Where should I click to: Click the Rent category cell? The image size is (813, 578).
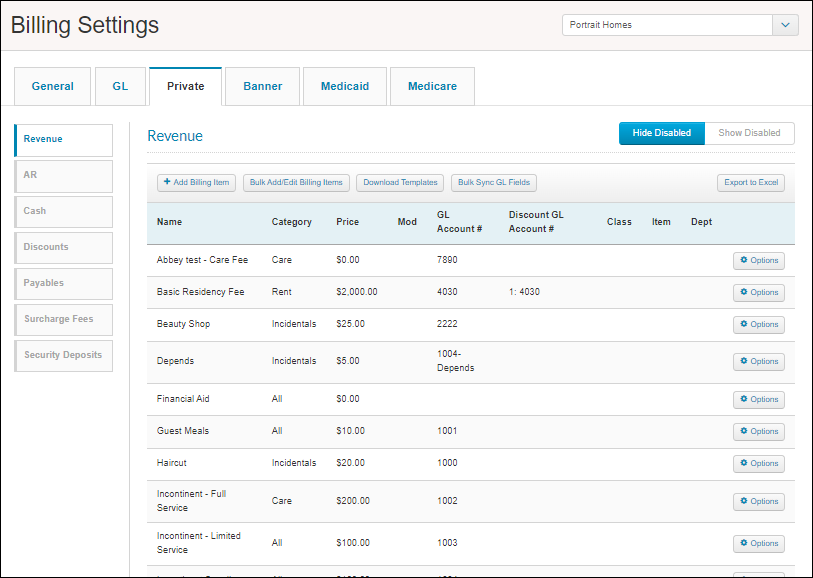point(282,292)
